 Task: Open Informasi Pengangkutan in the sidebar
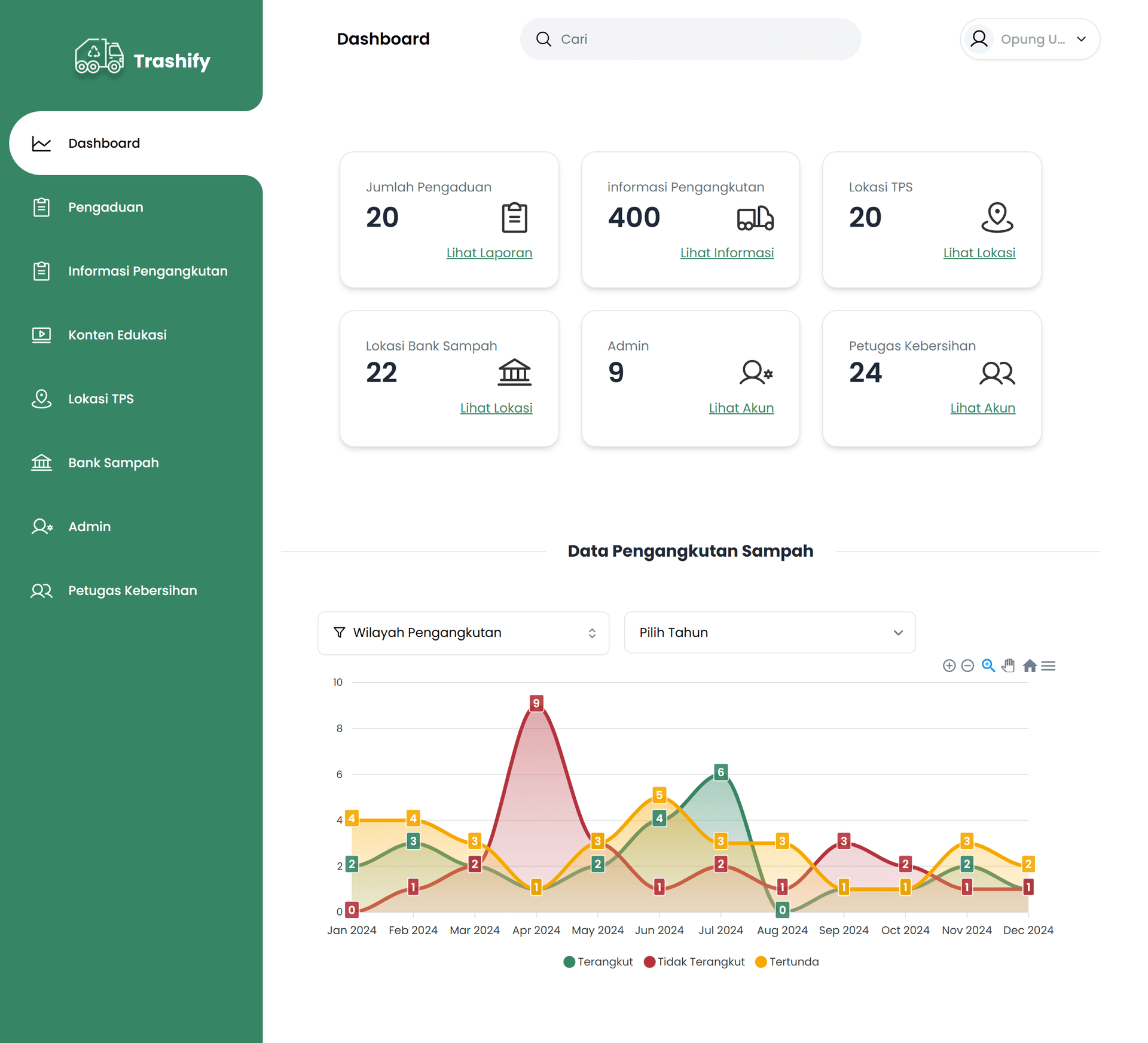(x=136, y=271)
